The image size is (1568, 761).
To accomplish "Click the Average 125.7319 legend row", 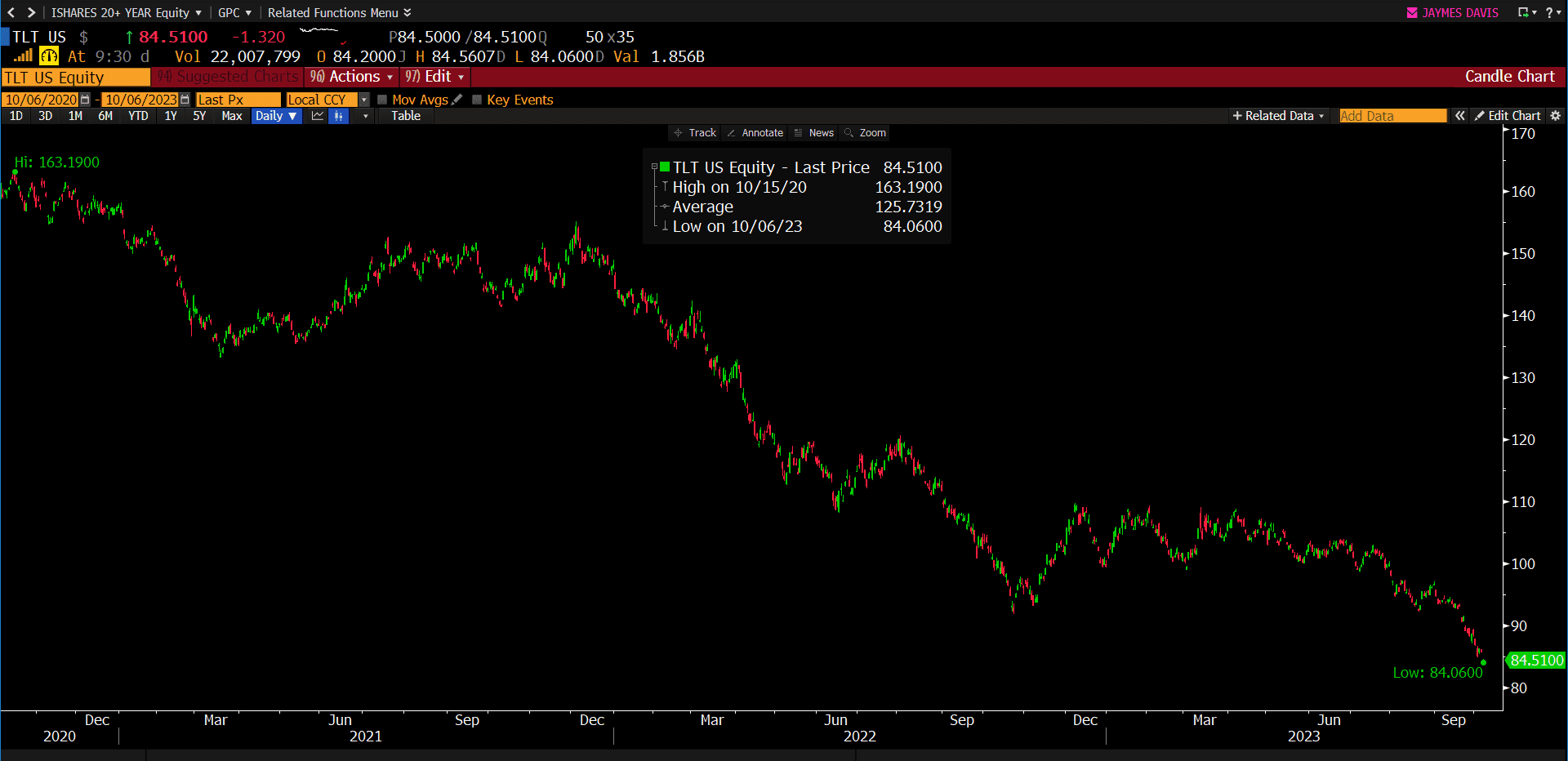I will click(800, 207).
